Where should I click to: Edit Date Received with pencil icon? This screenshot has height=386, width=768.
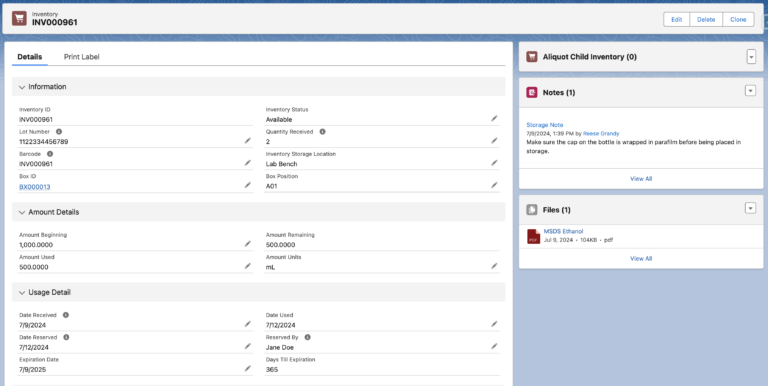click(248, 324)
